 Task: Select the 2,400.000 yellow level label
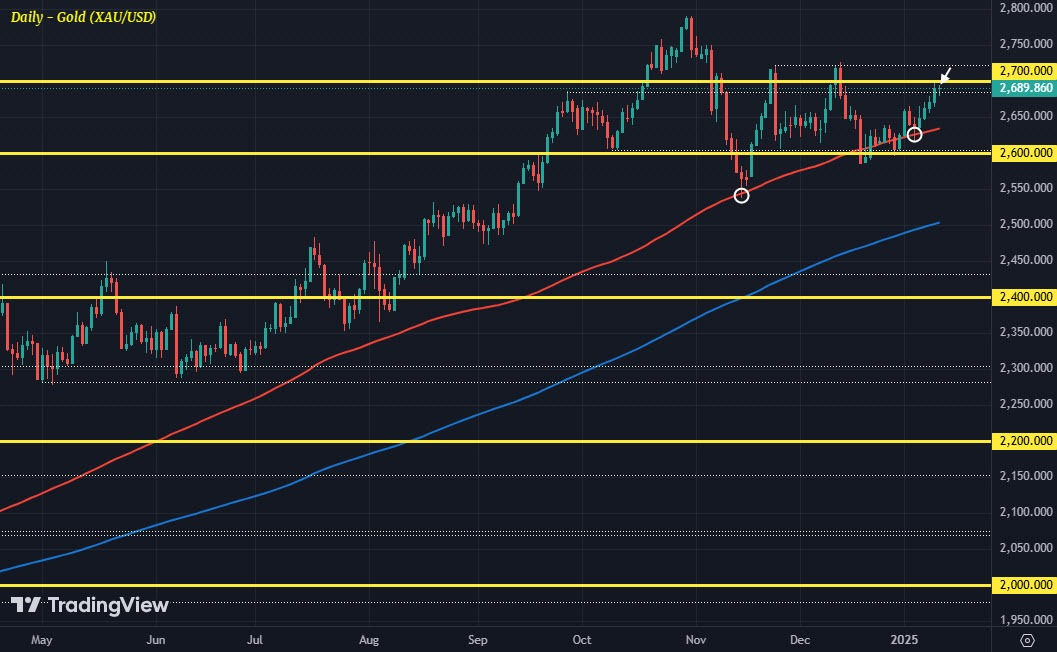click(x=1024, y=297)
